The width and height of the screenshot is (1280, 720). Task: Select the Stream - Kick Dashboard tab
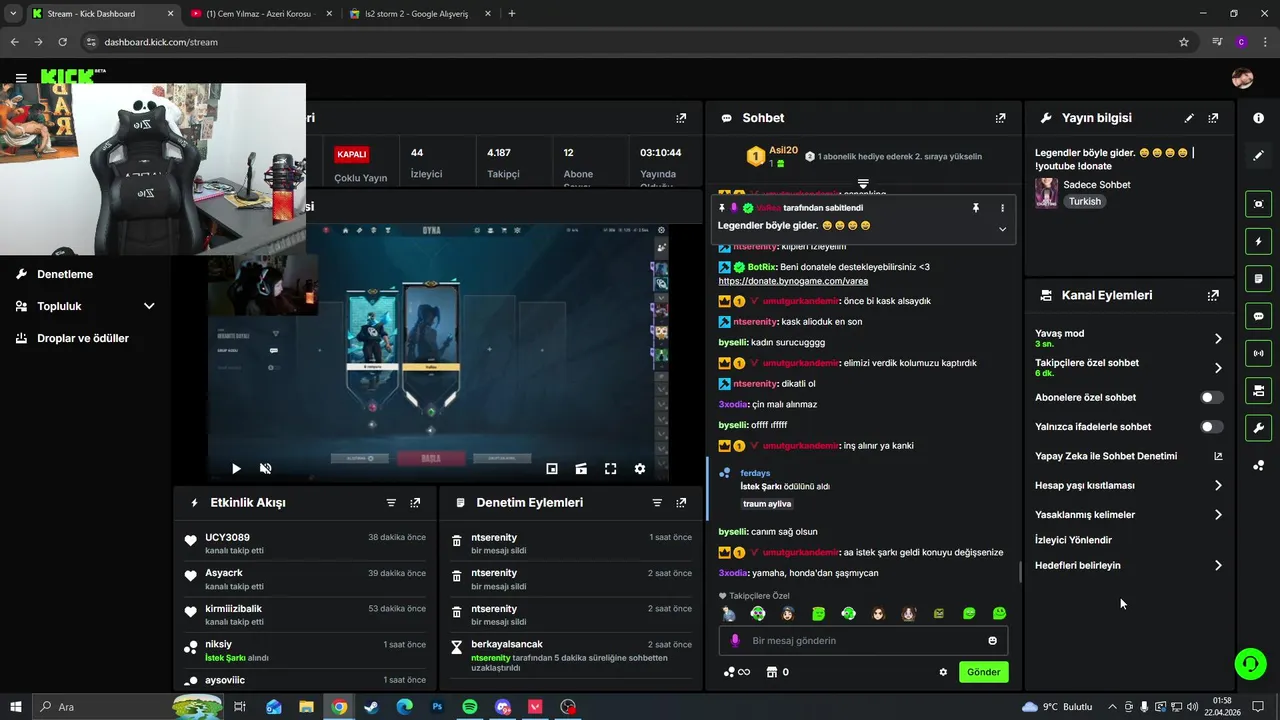point(102,14)
